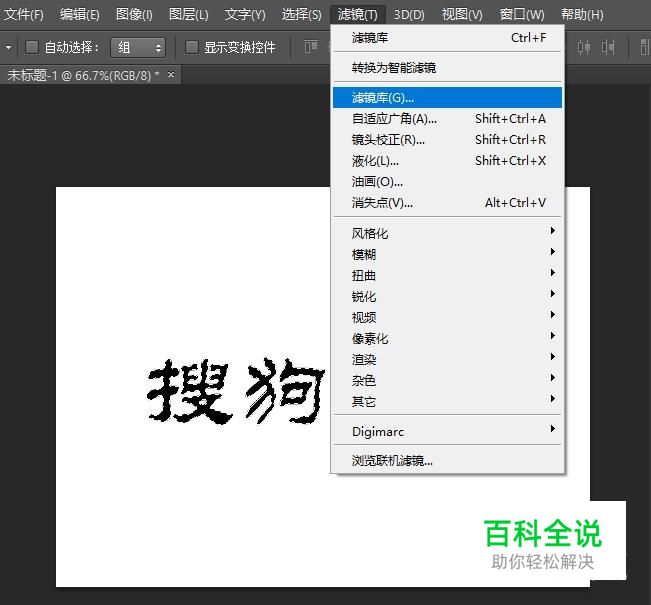Open the tool preset picker arrow

coord(8,47)
